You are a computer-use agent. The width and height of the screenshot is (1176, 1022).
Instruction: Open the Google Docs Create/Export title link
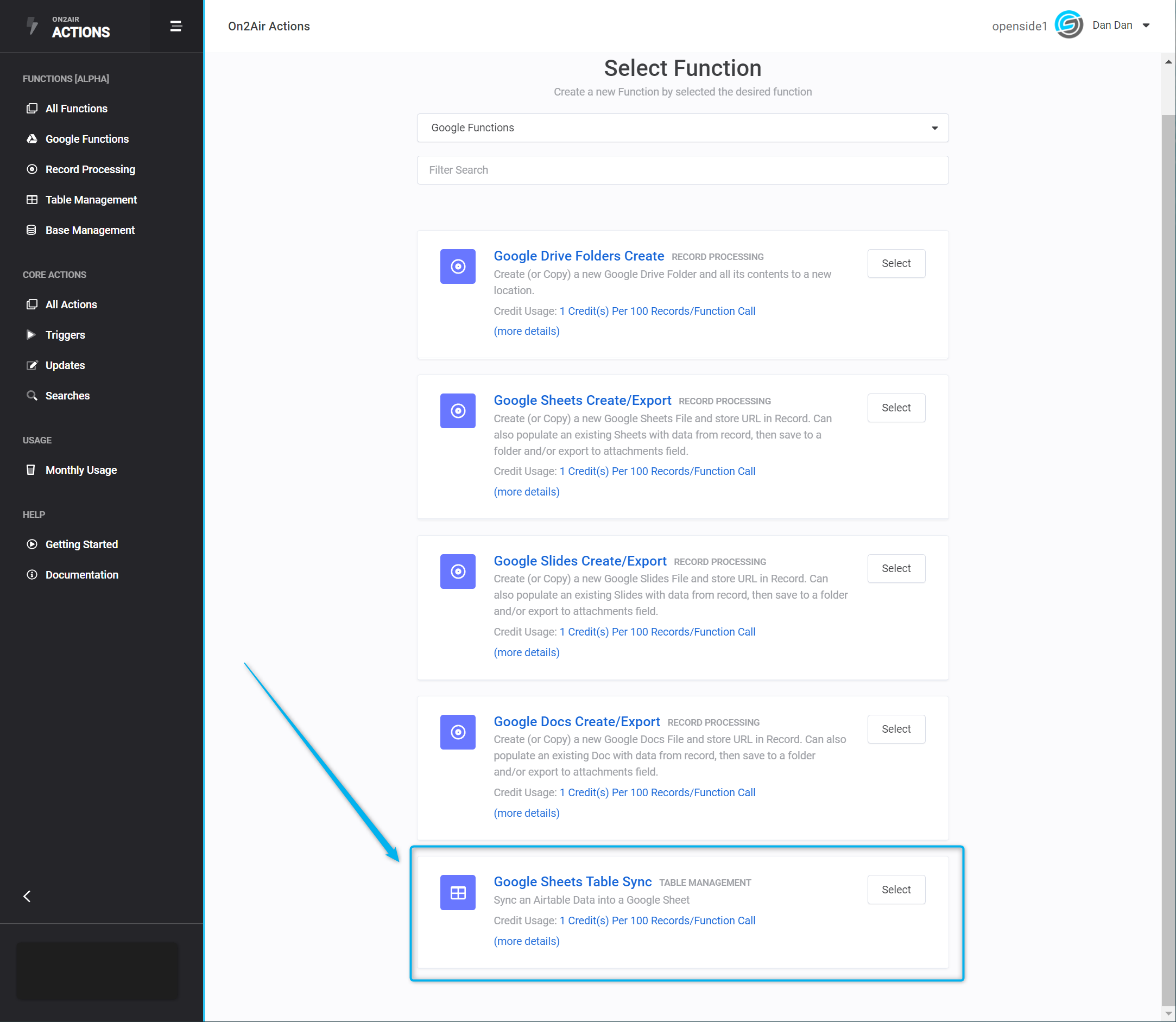pos(577,721)
